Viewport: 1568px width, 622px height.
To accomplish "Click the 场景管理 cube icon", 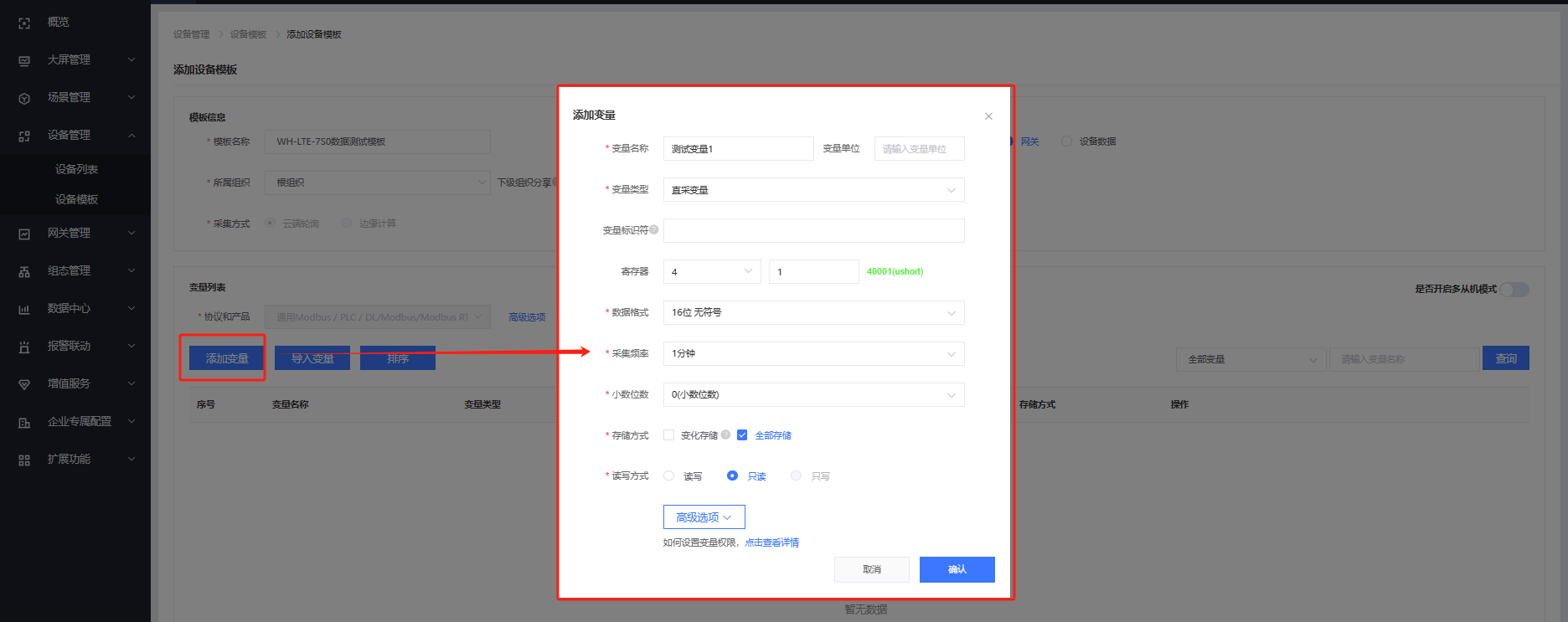I will [24, 98].
